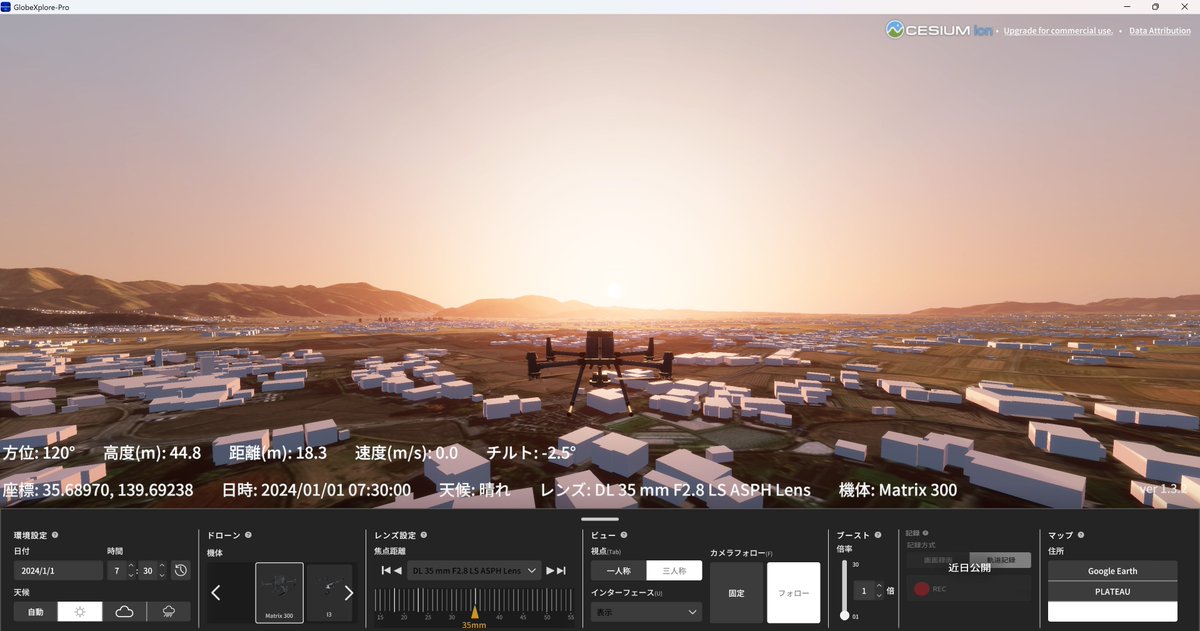The height and width of the screenshot is (631, 1200).
Task: Select the rainy weather icon
Action: coord(167,611)
